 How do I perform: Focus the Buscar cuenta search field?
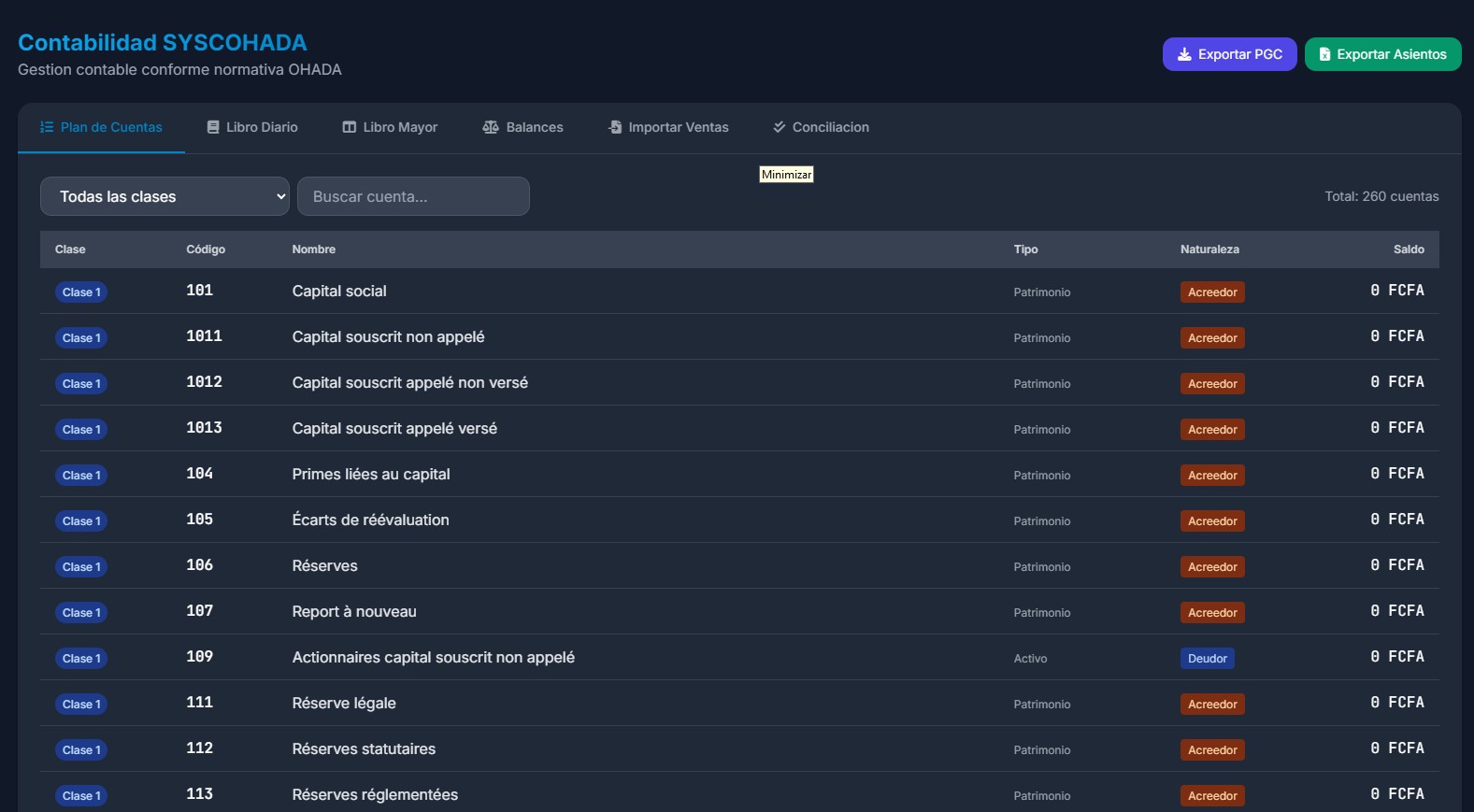413,196
